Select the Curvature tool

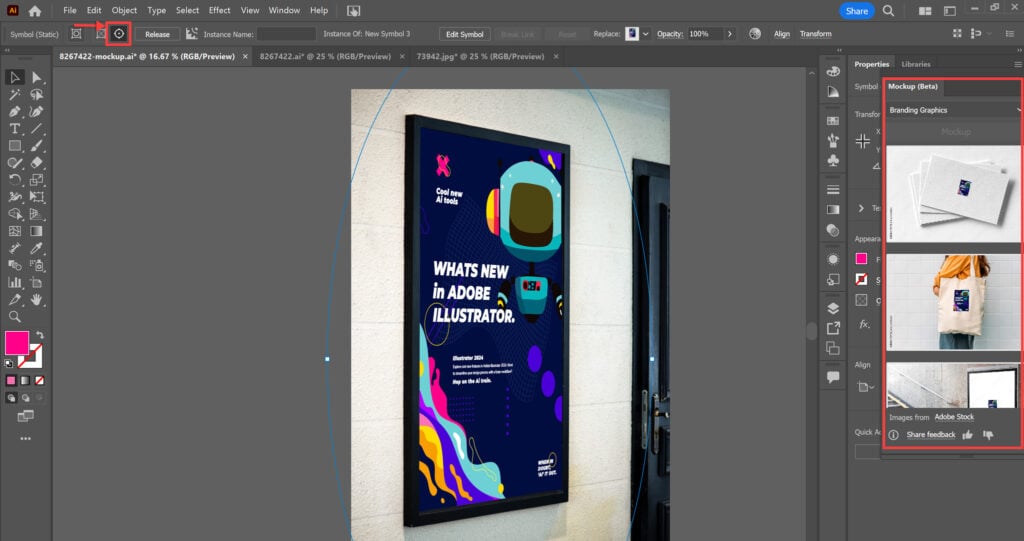[x=37, y=112]
